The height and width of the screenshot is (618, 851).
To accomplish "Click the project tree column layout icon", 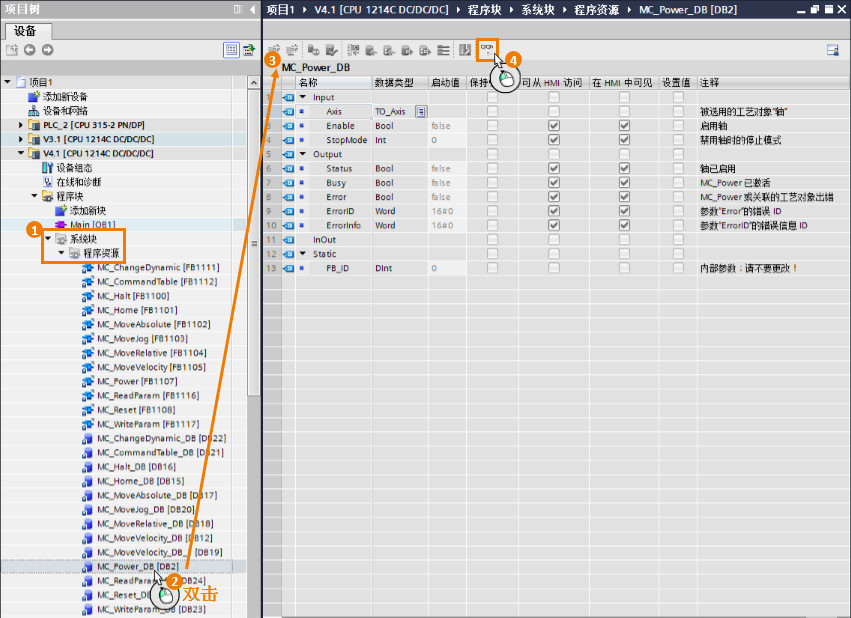I will (x=238, y=9).
